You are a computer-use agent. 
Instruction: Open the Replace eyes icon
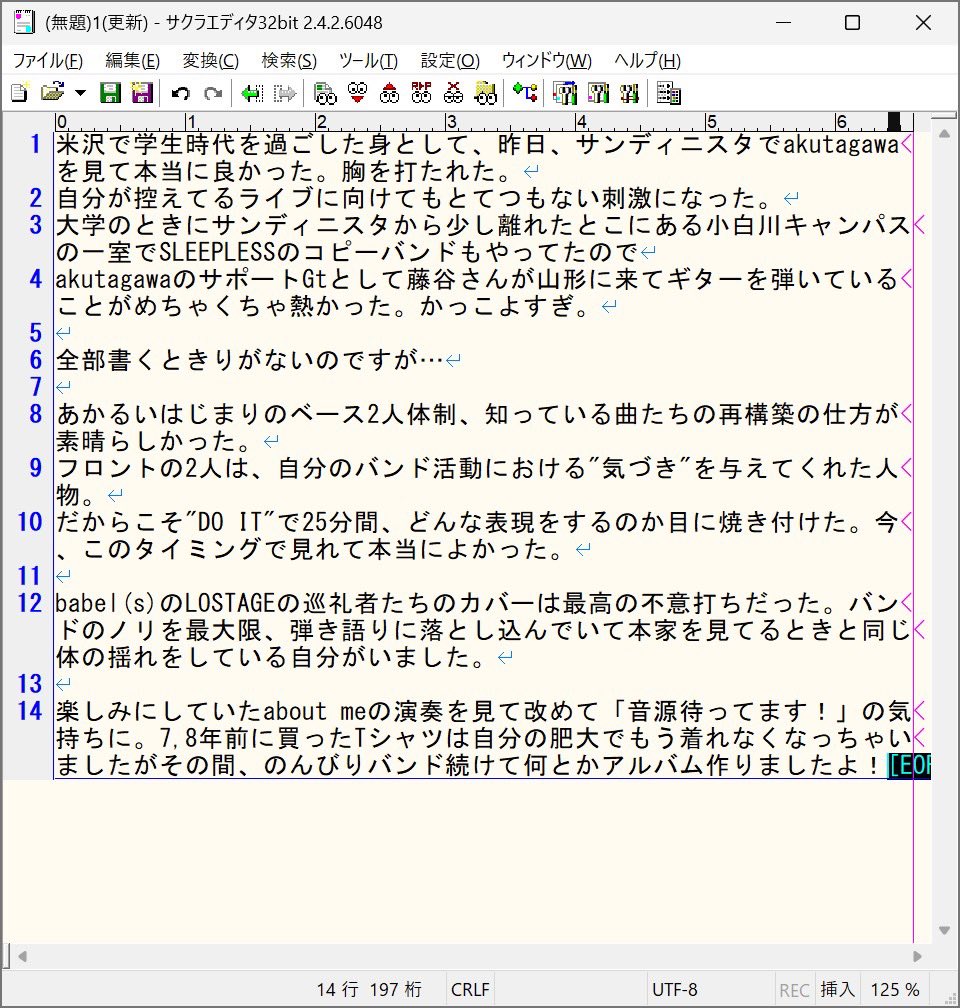421,93
